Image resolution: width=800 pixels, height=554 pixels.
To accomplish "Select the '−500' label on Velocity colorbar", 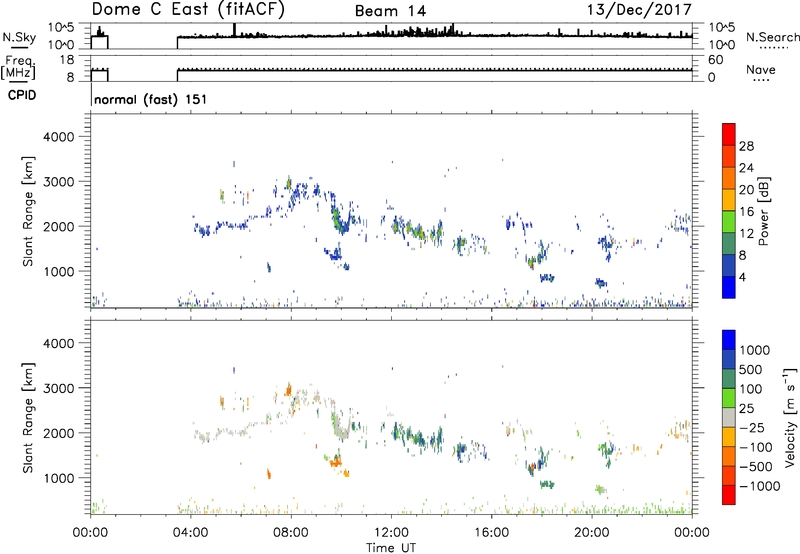I will click(x=756, y=466).
